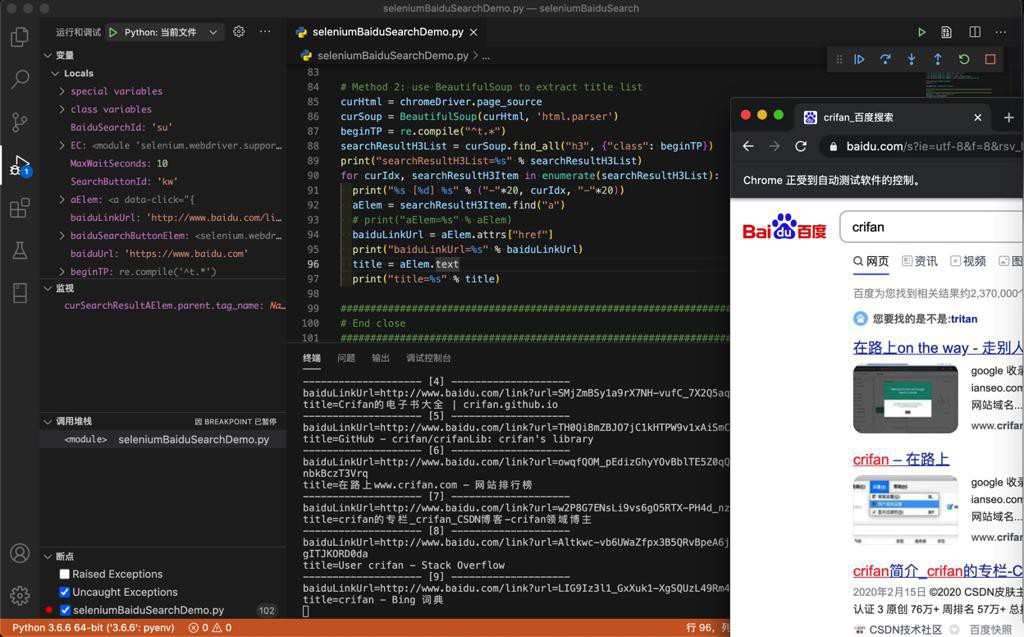Screen dimensions: 1024x637
Task: Open the Run and Debug view
Action: [x=20, y=165]
